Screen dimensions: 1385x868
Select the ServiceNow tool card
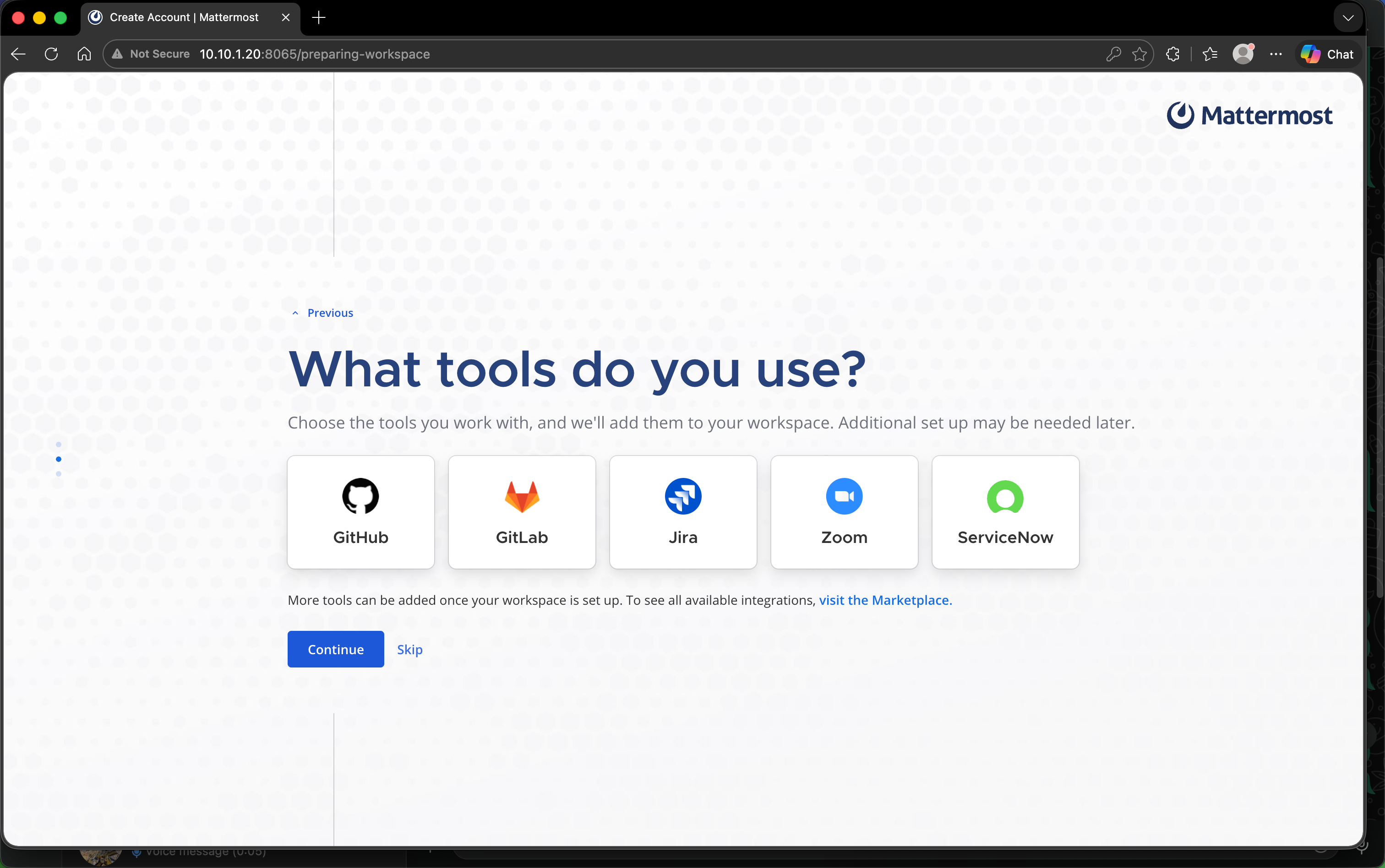pyautogui.click(x=1005, y=512)
